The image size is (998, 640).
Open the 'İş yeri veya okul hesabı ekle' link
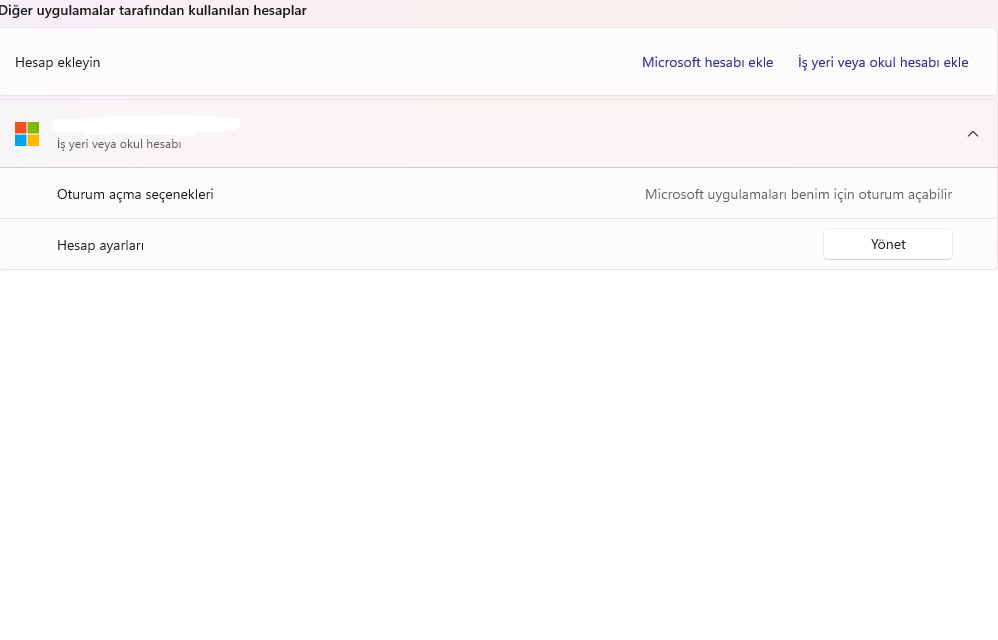click(883, 62)
